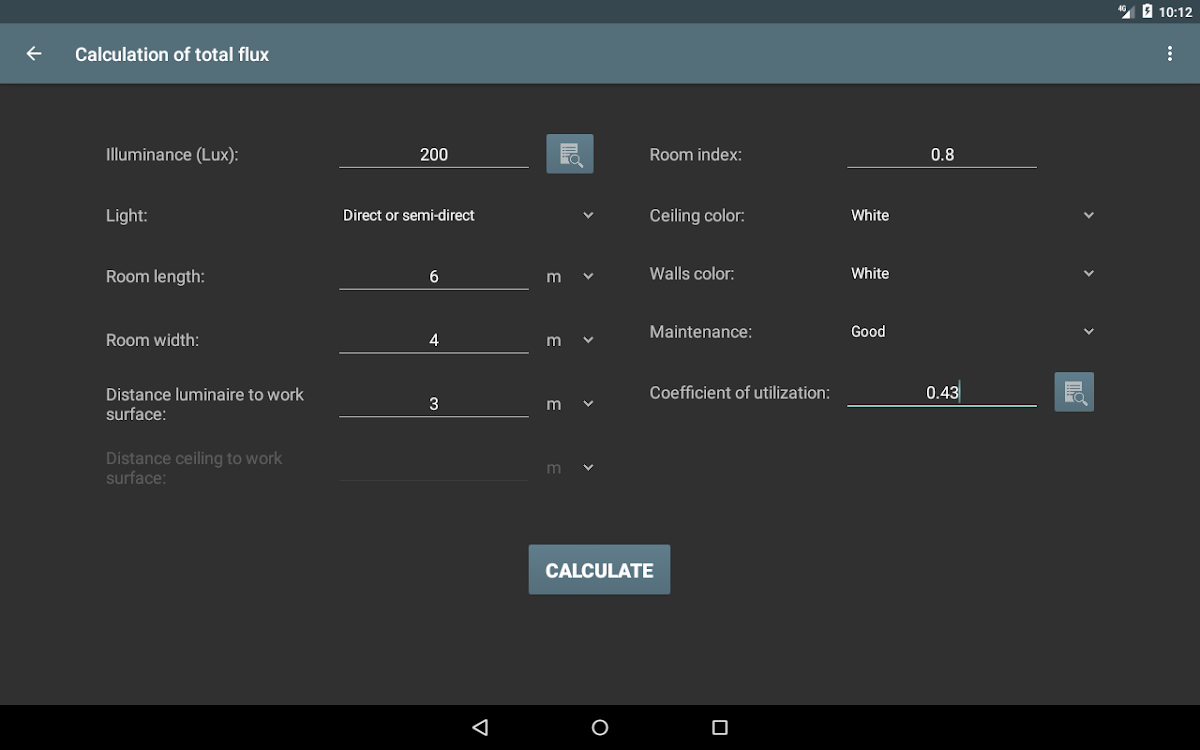Tap the back arrow in the header
Screen dimensions: 1200x750
tap(34, 54)
